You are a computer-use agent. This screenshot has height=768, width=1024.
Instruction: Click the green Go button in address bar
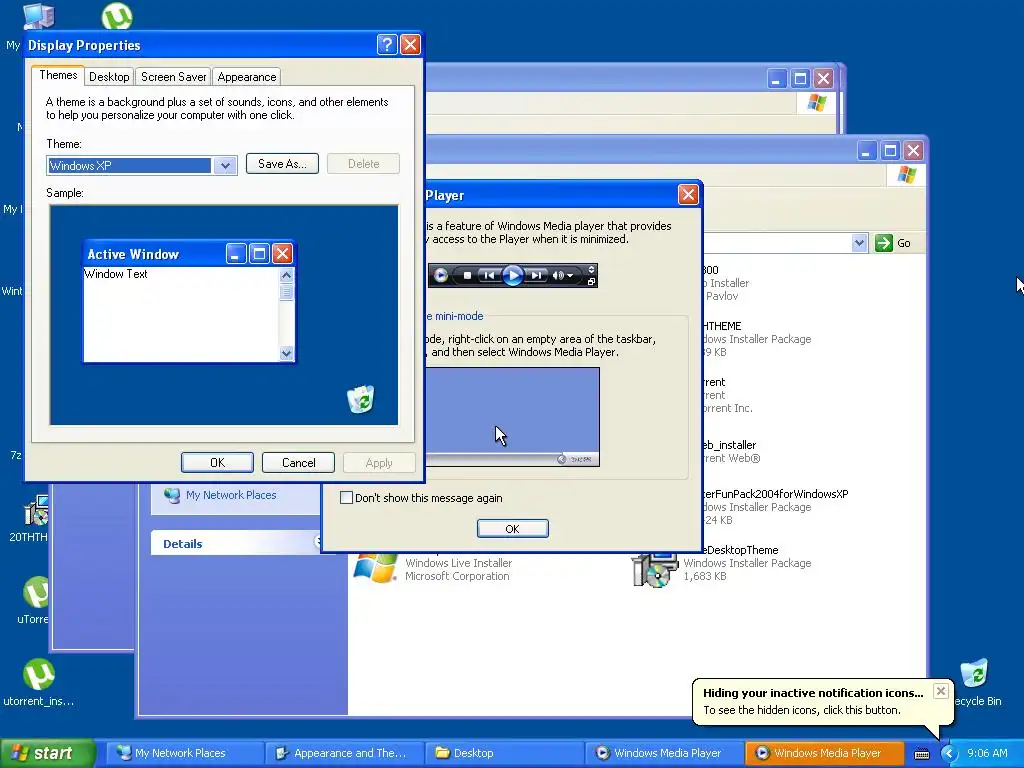893,243
